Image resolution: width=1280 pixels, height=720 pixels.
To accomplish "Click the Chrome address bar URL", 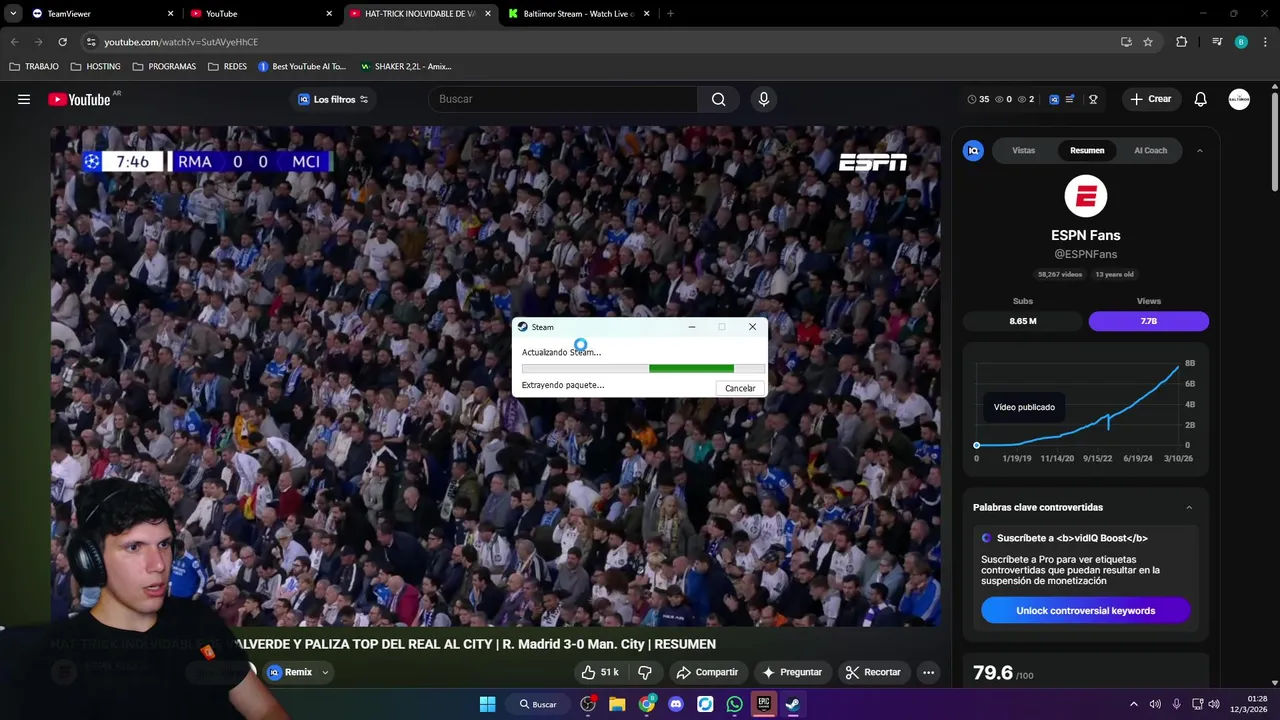I will 181,42.
